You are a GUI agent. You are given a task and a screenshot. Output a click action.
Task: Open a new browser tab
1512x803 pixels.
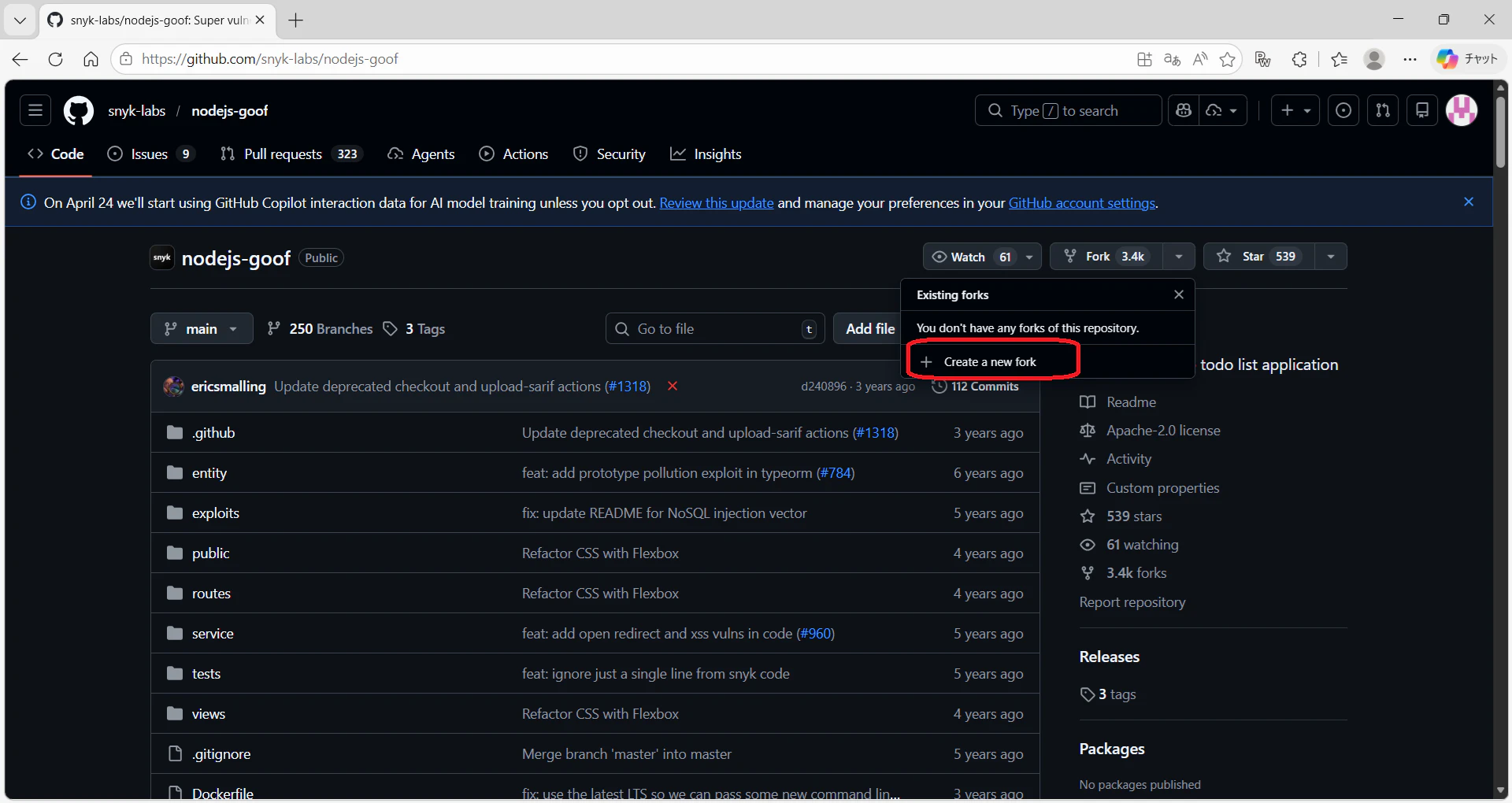click(x=296, y=20)
